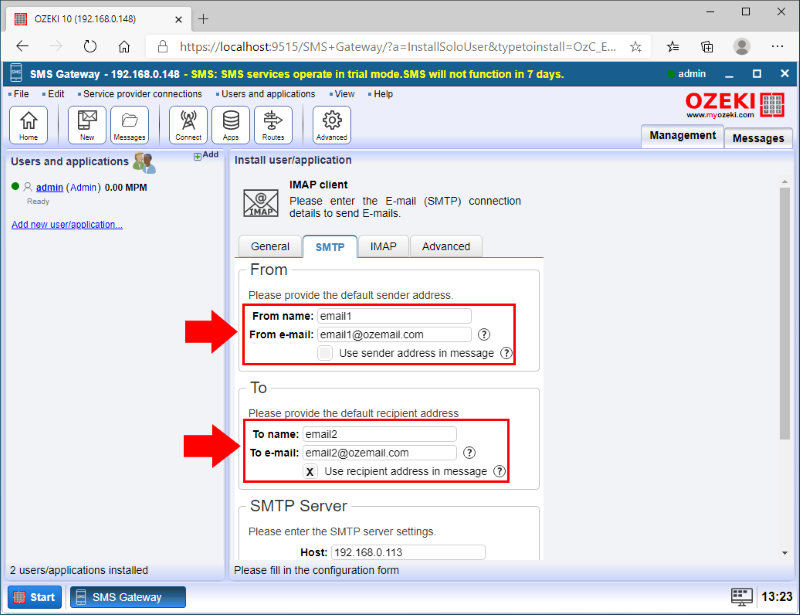Viewport: 800px width, 615px height.
Task: Switch to the Management tab
Action: pos(682,136)
